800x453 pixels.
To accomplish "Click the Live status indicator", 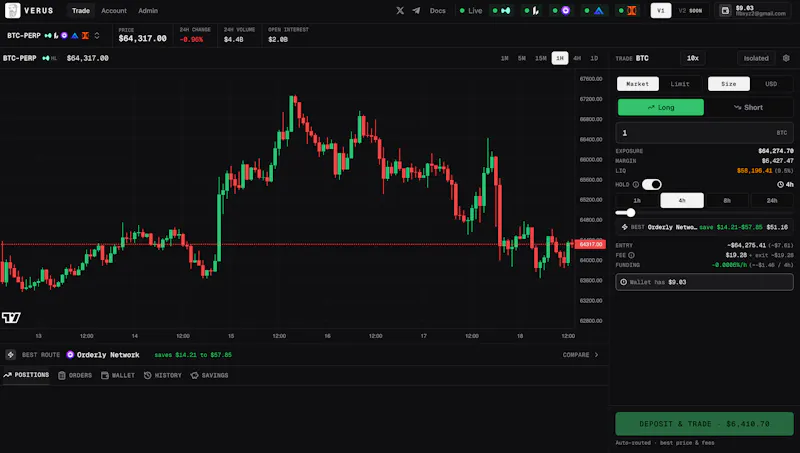I will click(x=470, y=11).
